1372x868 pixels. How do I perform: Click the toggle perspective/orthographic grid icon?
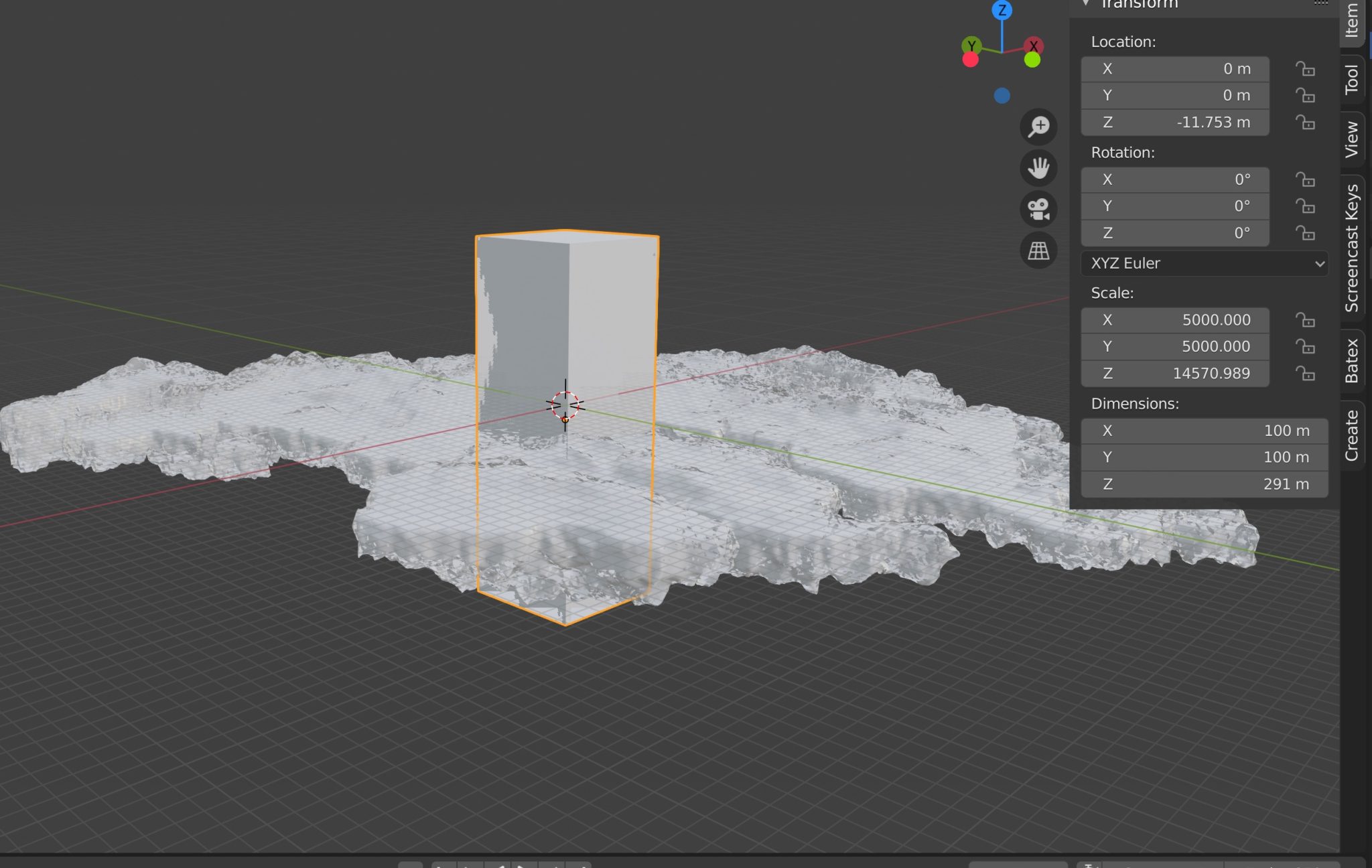click(x=1038, y=250)
